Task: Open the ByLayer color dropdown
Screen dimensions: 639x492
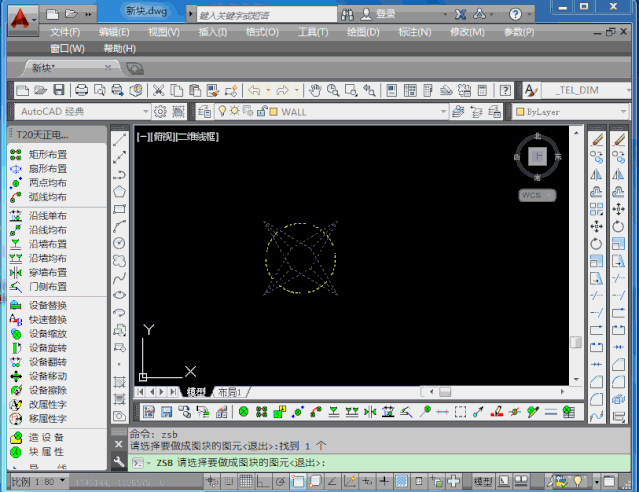Action: [x=623, y=111]
